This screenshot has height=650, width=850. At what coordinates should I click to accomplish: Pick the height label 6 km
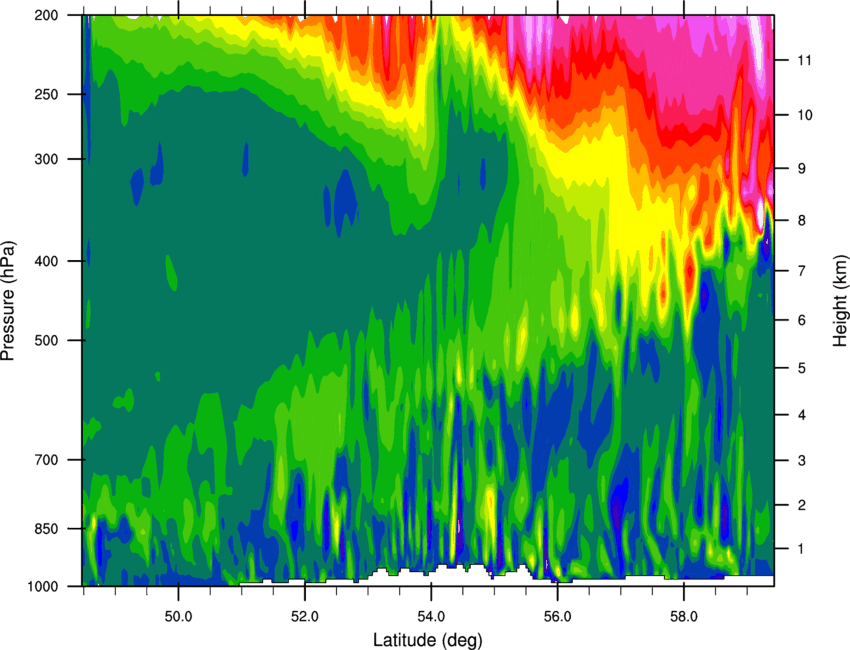802,320
